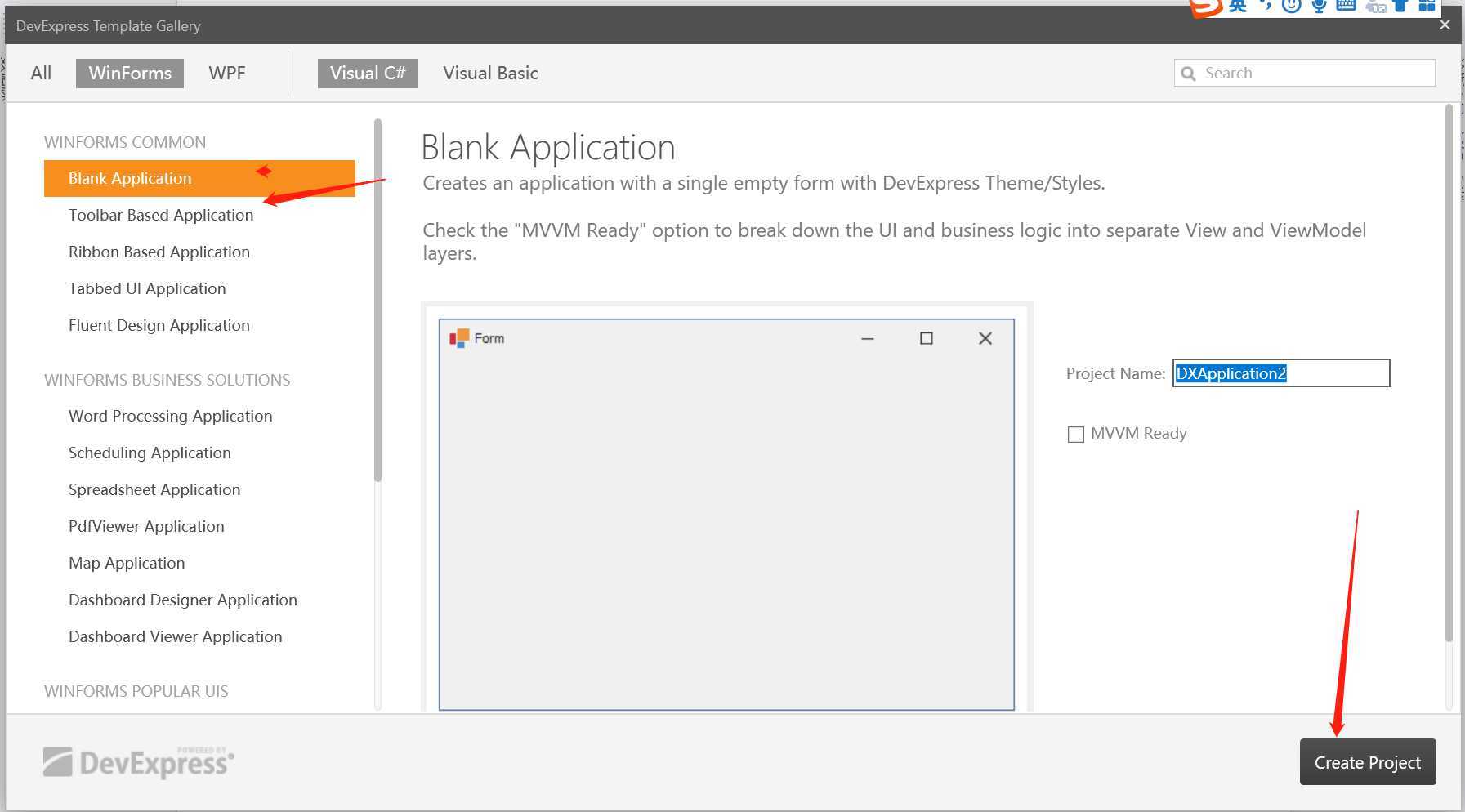Click the WINFORMS COMMON section heading
This screenshot has height=812, width=1465.
click(x=125, y=142)
